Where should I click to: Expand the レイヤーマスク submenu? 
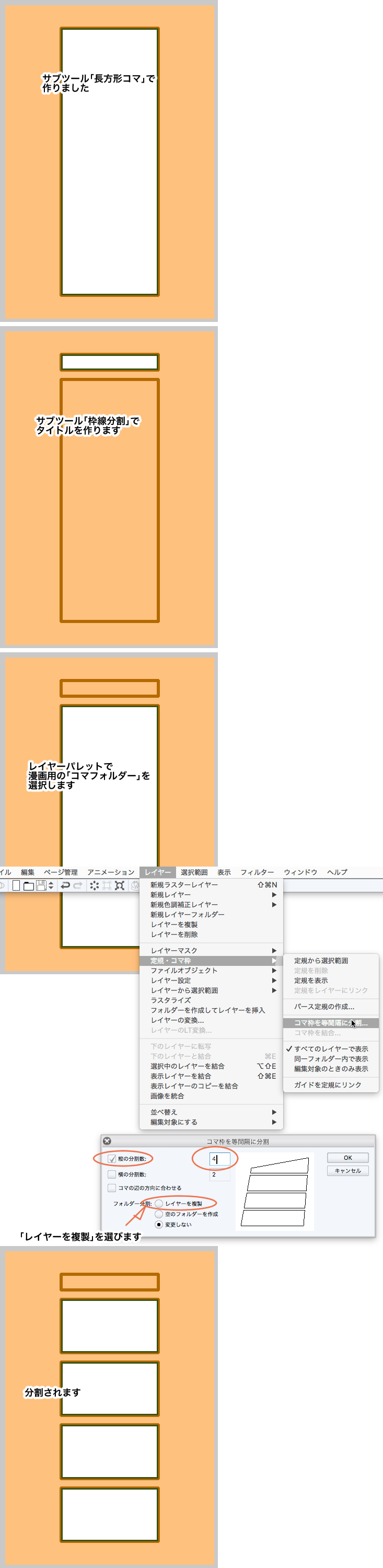coord(211,951)
